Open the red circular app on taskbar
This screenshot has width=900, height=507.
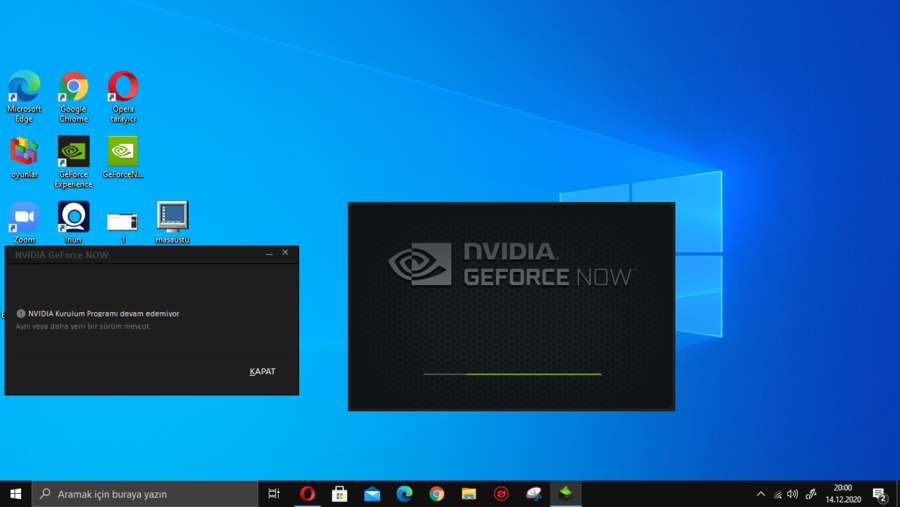tap(501, 494)
